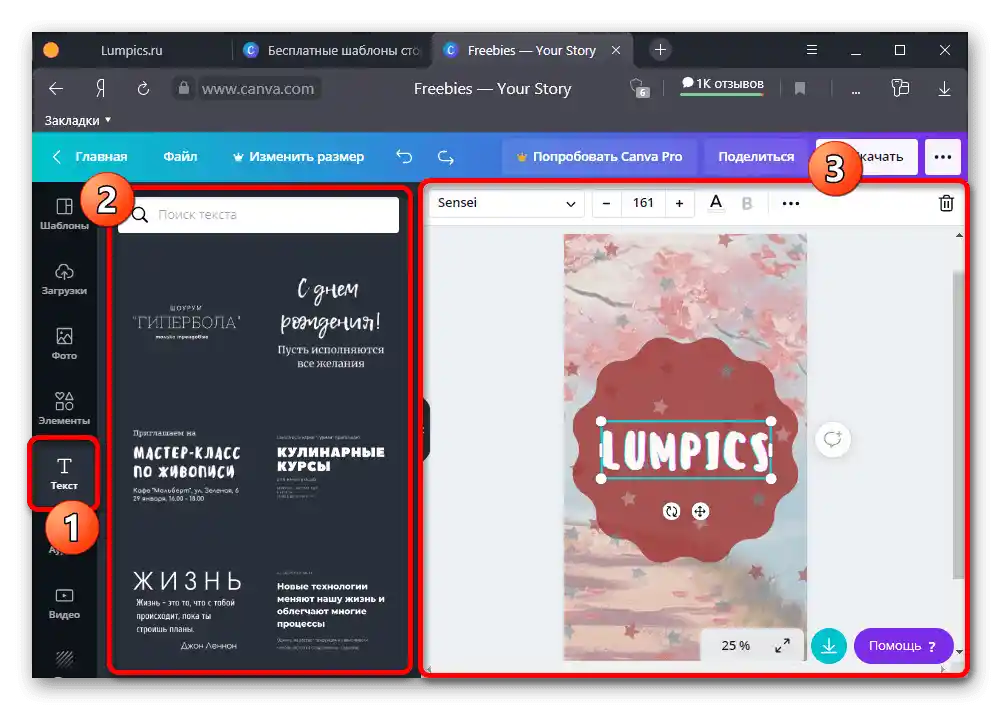This screenshot has height=710, width=1000.
Task: Enter fullscreen with the expand arrows icon
Action: coord(782,646)
